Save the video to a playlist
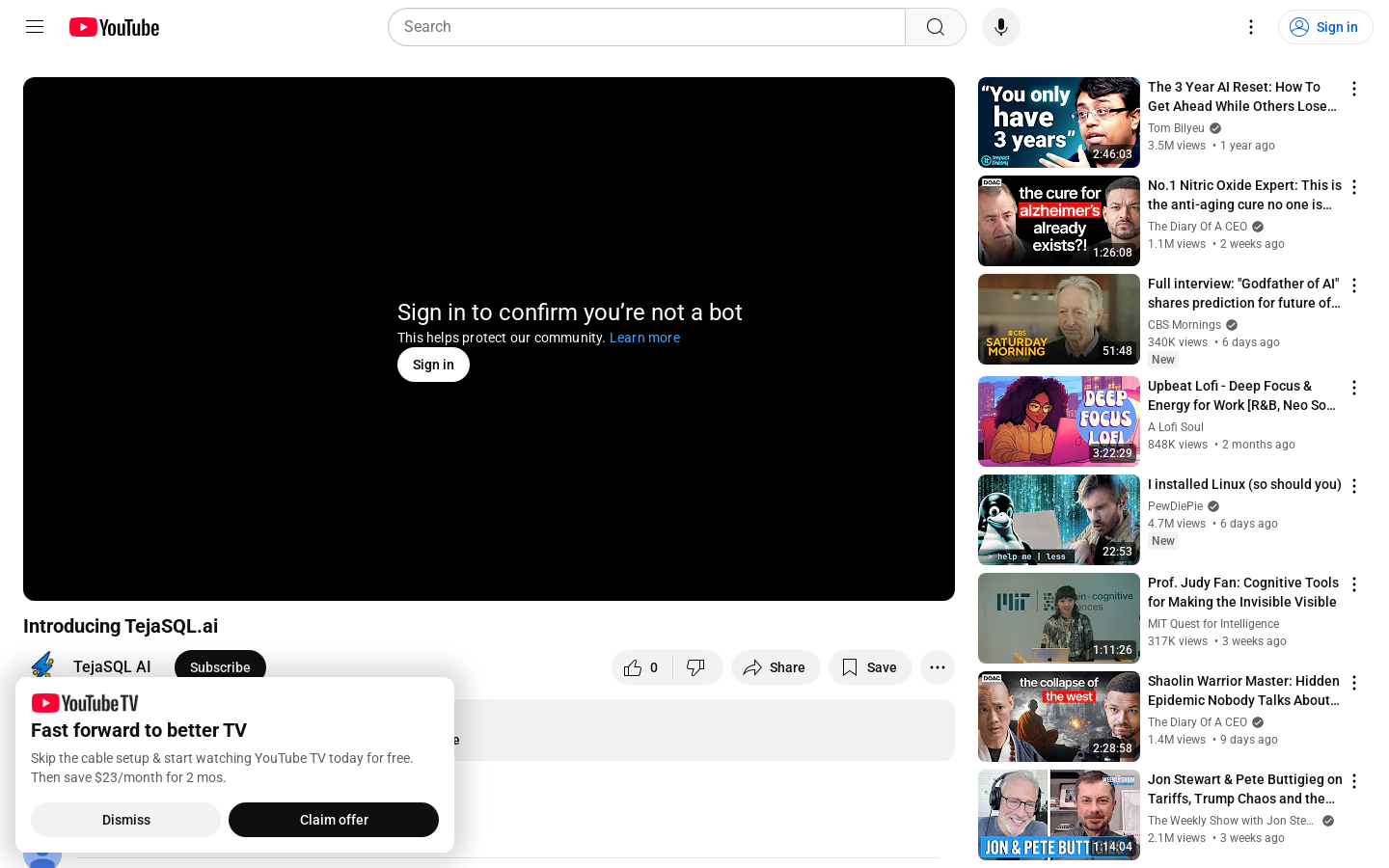Viewport: 1389px width, 868px height. (870, 667)
